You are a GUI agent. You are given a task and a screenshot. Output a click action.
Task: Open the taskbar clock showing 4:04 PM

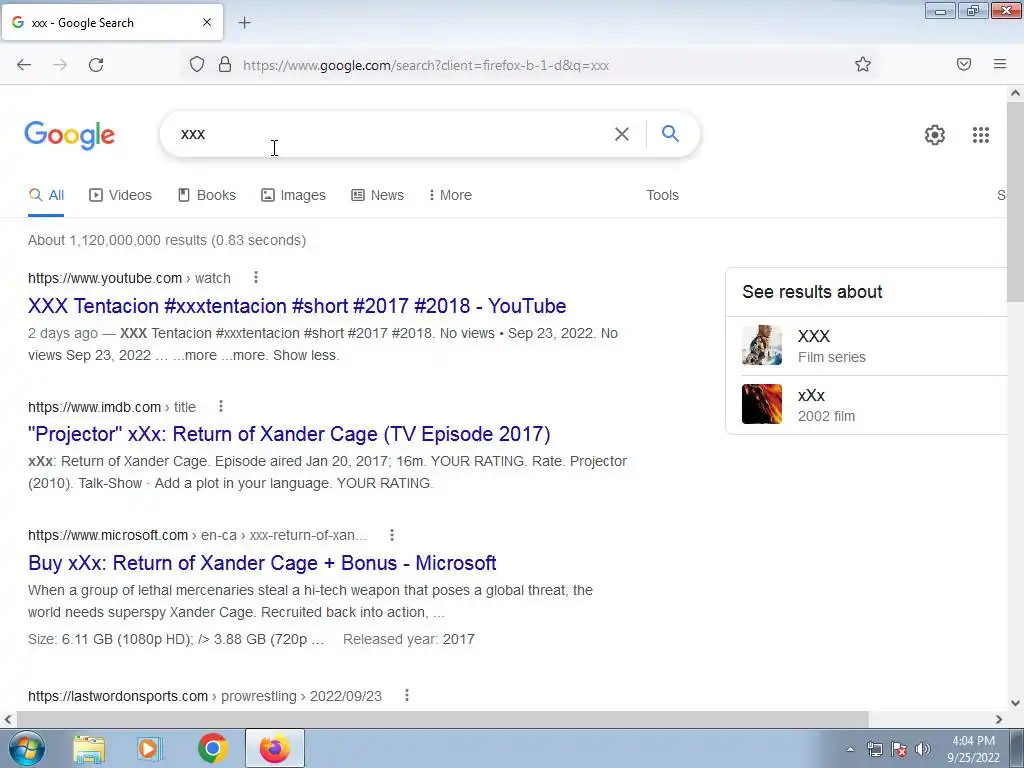tap(973, 749)
